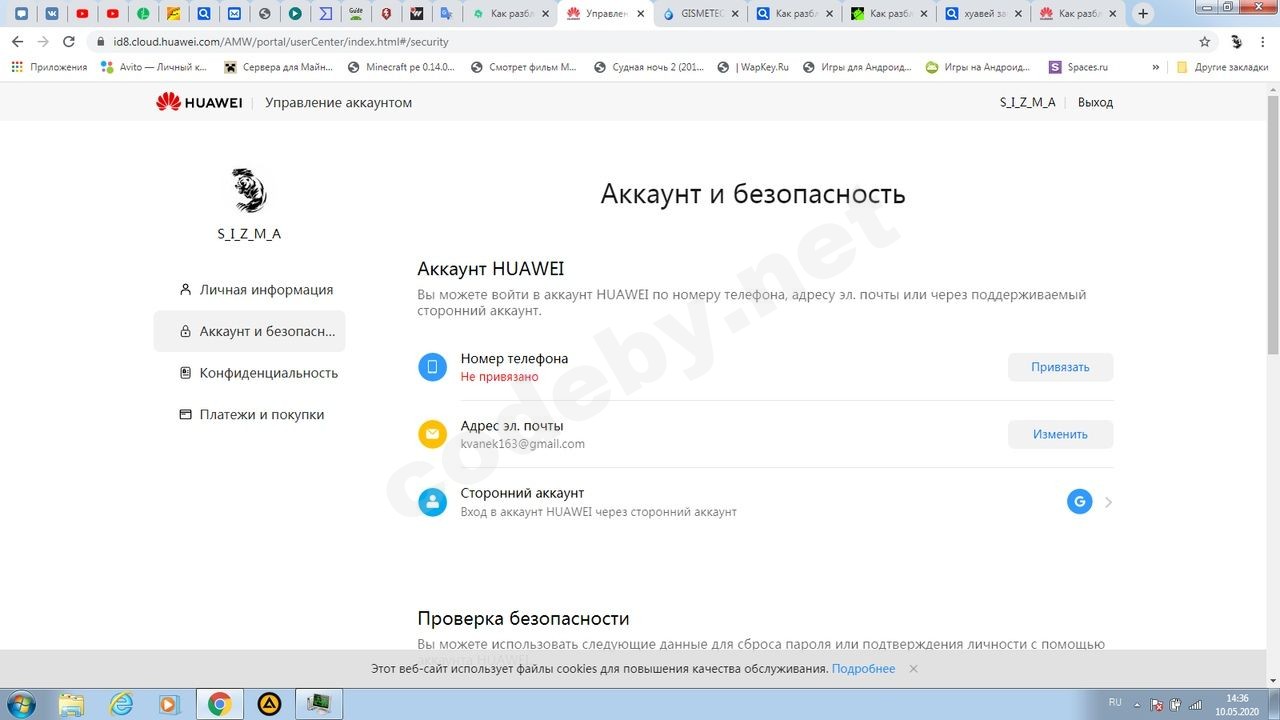Open Windows Explorer from the taskbar
Viewport: 1280px width, 720px height.
click(x=71, y=704)
